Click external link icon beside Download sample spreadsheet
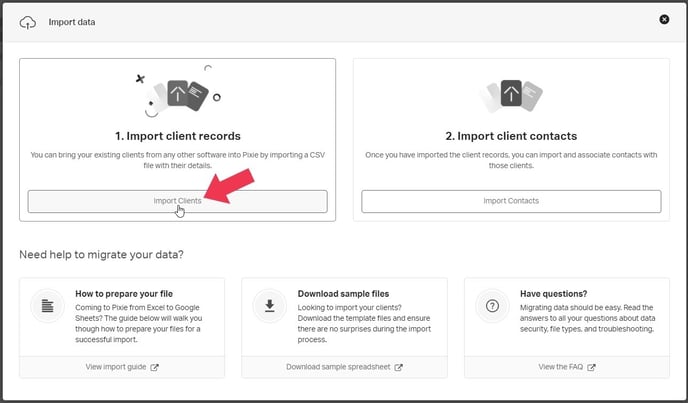Image resolution: width=688 pixels, height=403 pixels. [399, 367]
